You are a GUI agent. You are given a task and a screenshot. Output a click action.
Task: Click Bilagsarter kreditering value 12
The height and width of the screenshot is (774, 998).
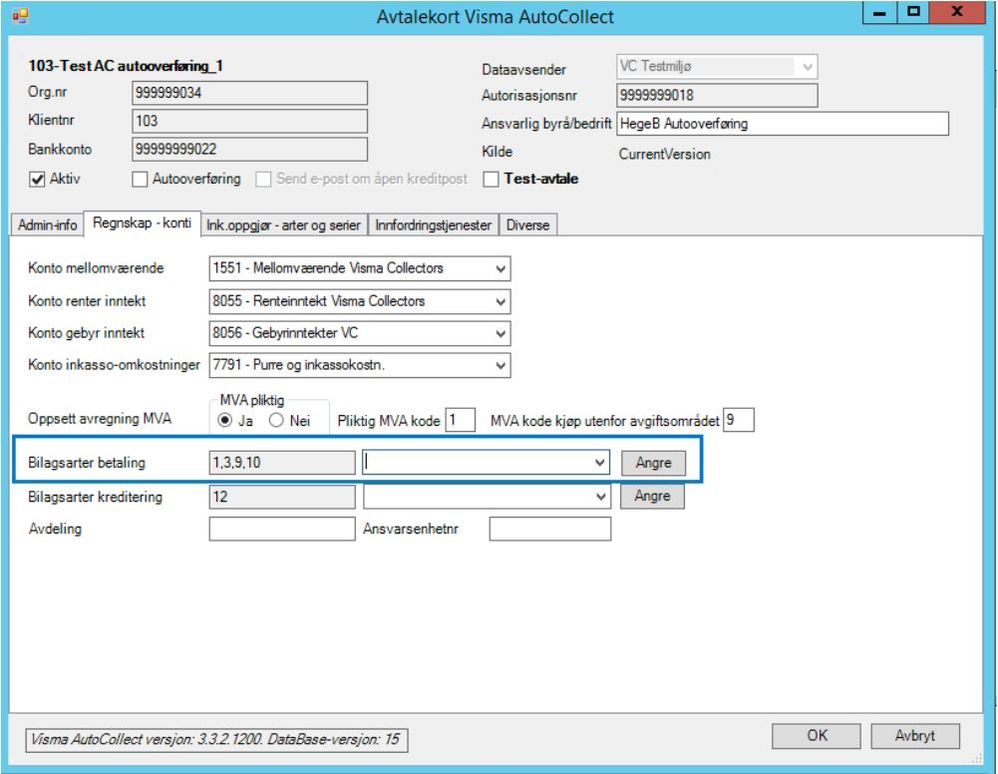point(282,496)
